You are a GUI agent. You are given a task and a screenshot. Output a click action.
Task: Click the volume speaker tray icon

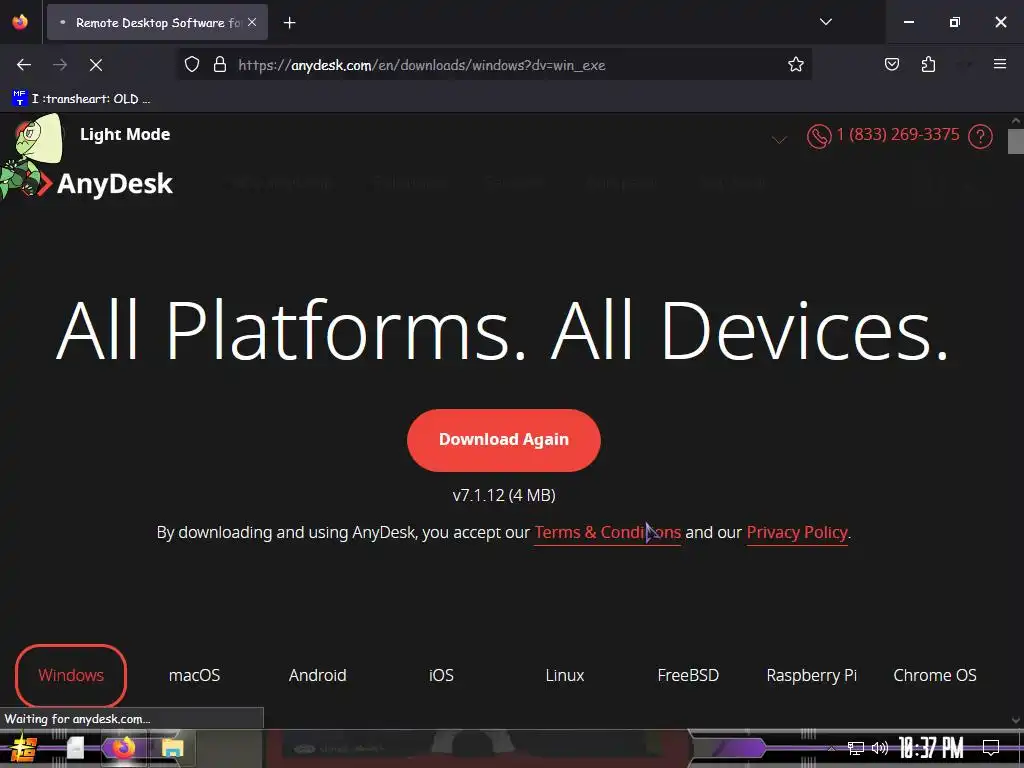click(880, 748)
